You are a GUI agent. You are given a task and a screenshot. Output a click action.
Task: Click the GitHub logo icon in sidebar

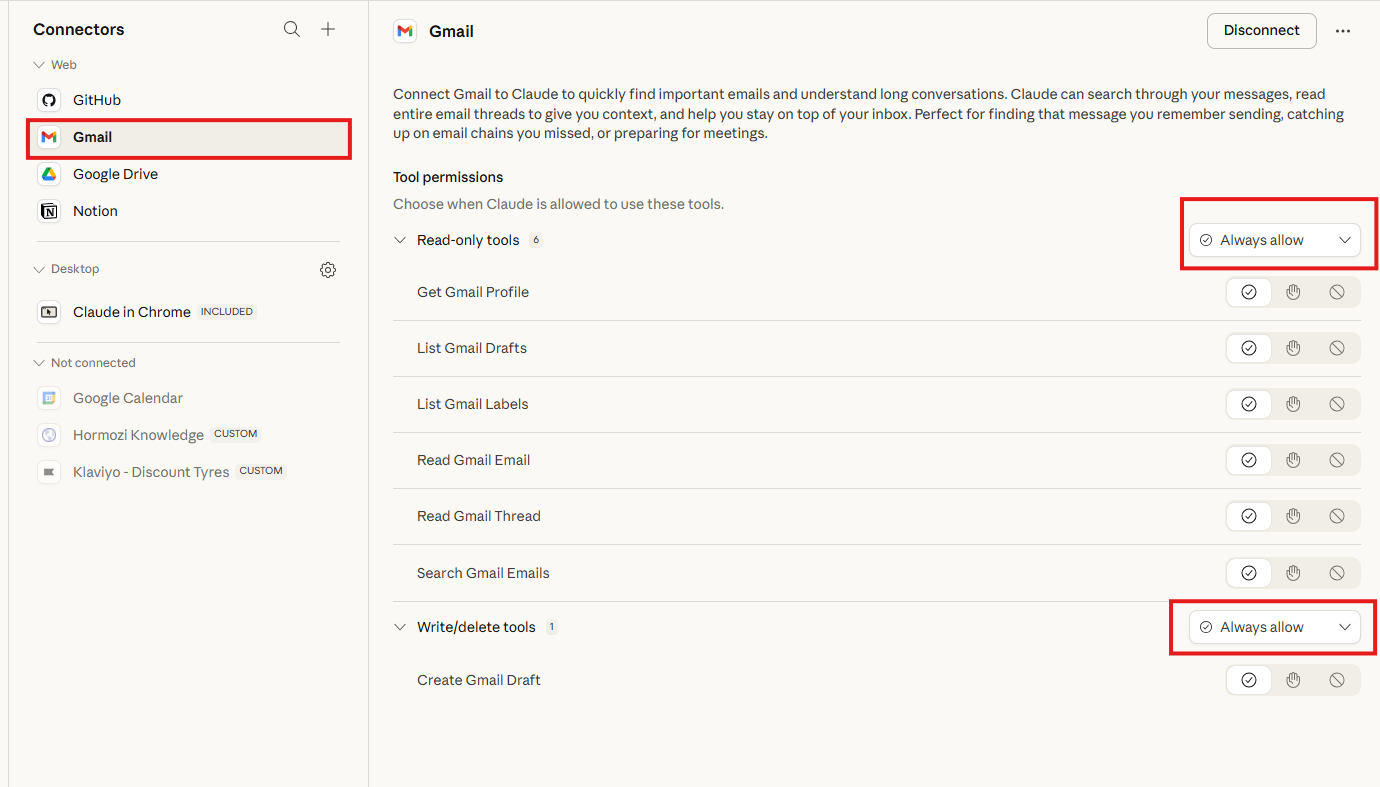(x=49, y=100)
